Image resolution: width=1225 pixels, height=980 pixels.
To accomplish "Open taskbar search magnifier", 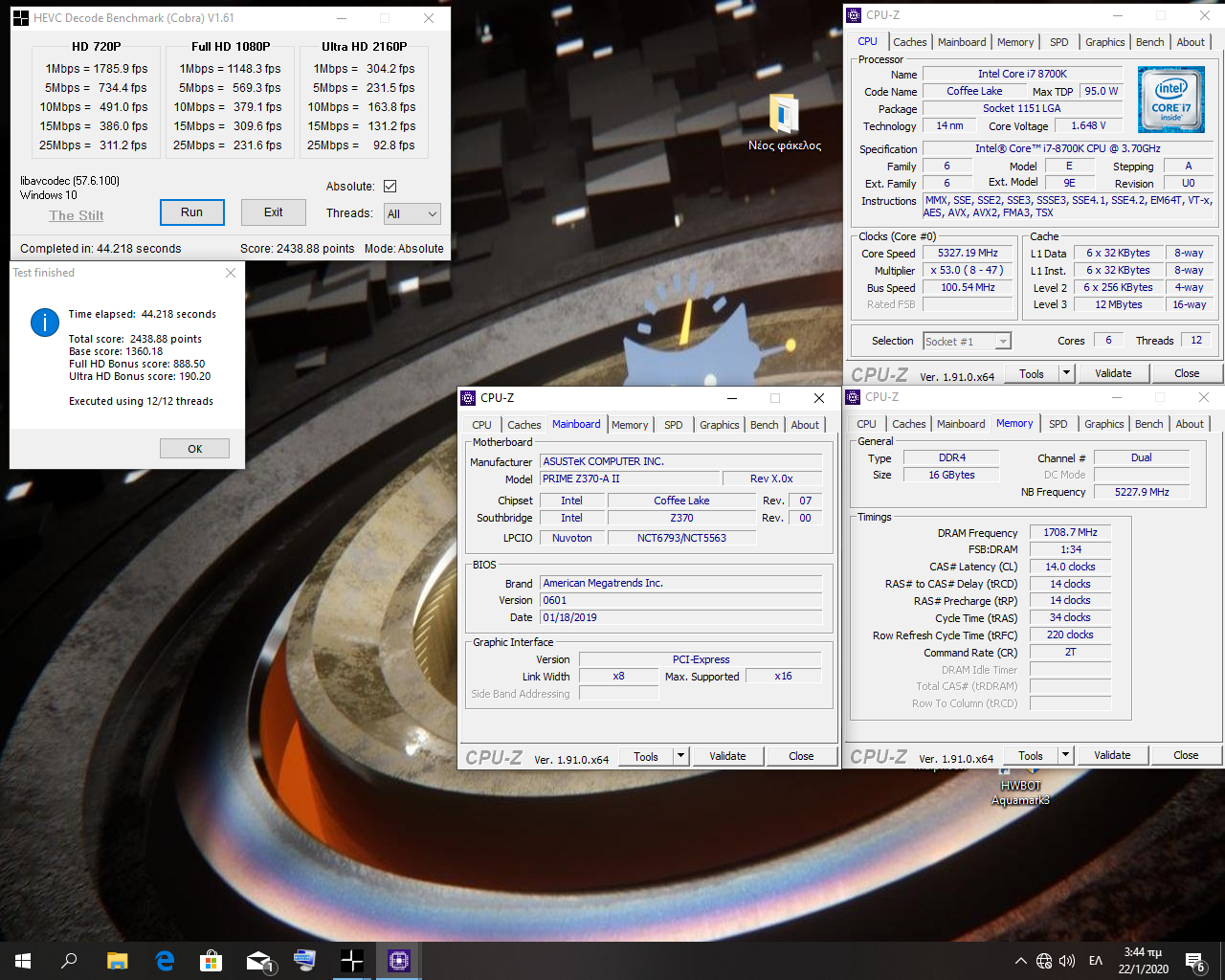I will coord(69,961).
